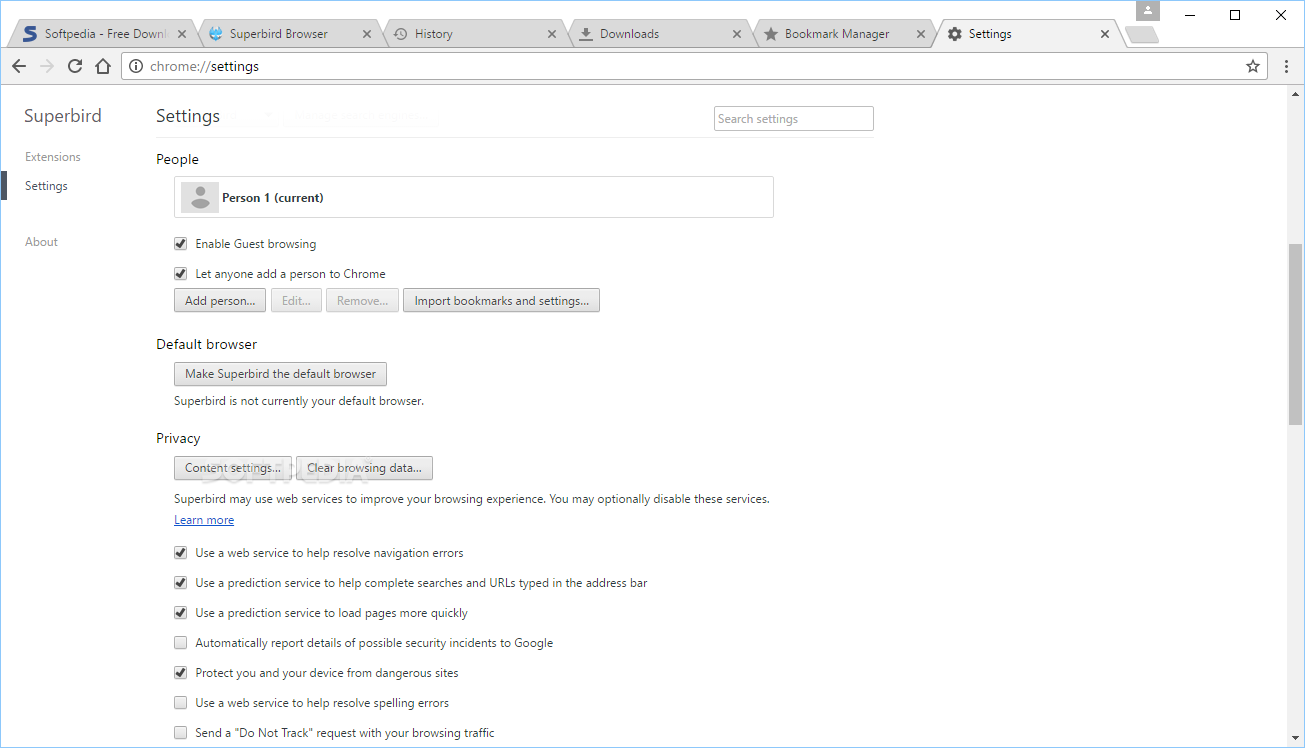
Task: Open Extensions in the sidebar
Action: pos(53,157)
